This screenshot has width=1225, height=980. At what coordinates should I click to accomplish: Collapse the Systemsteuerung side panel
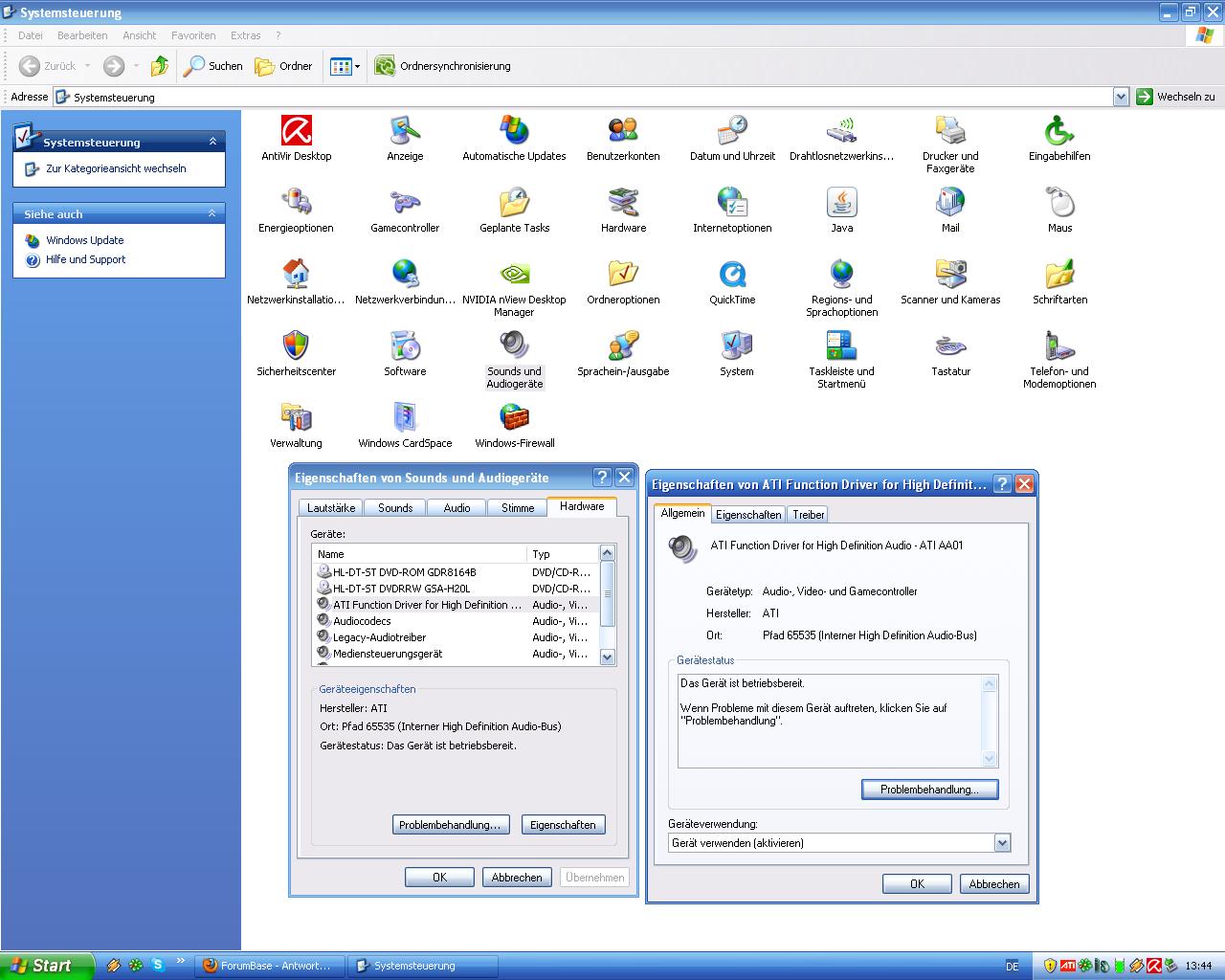pos(212,142)
